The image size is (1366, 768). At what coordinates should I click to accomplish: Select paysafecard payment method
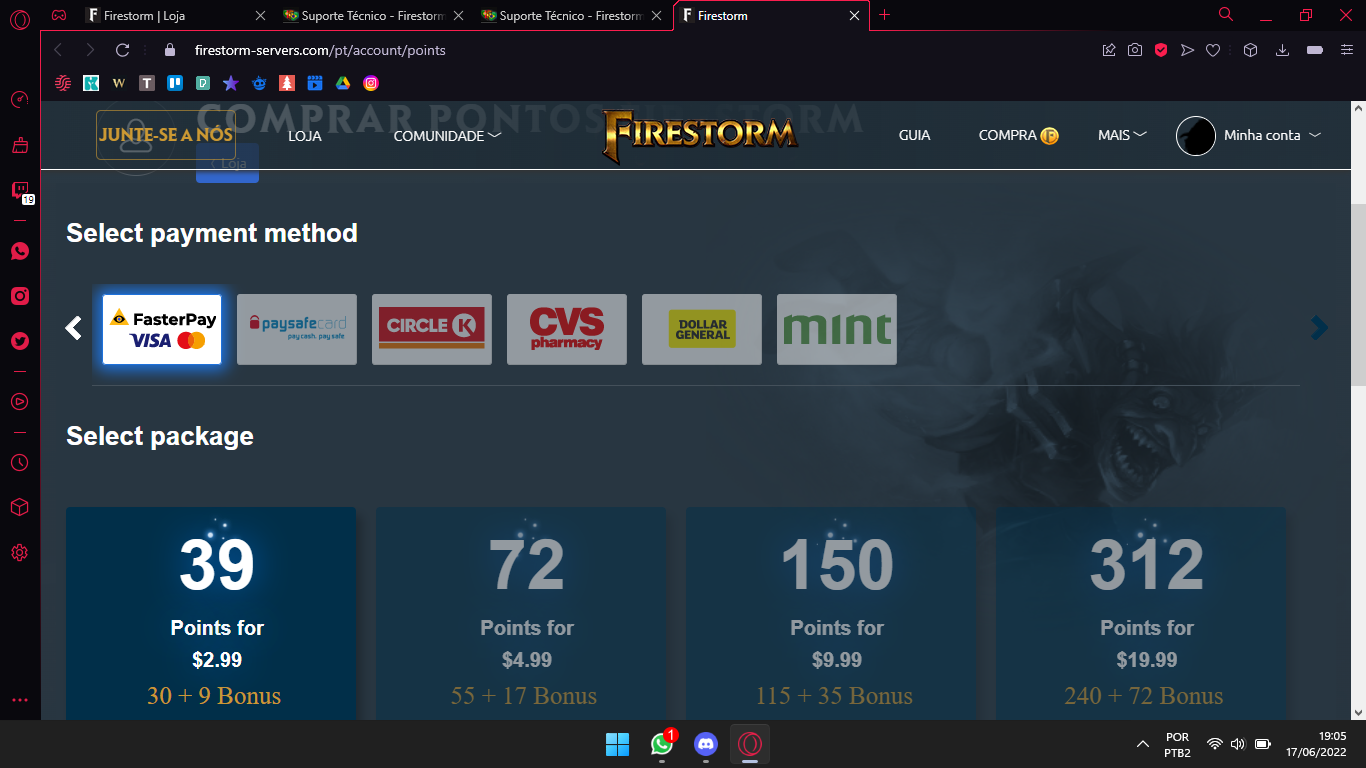point(297,329)
